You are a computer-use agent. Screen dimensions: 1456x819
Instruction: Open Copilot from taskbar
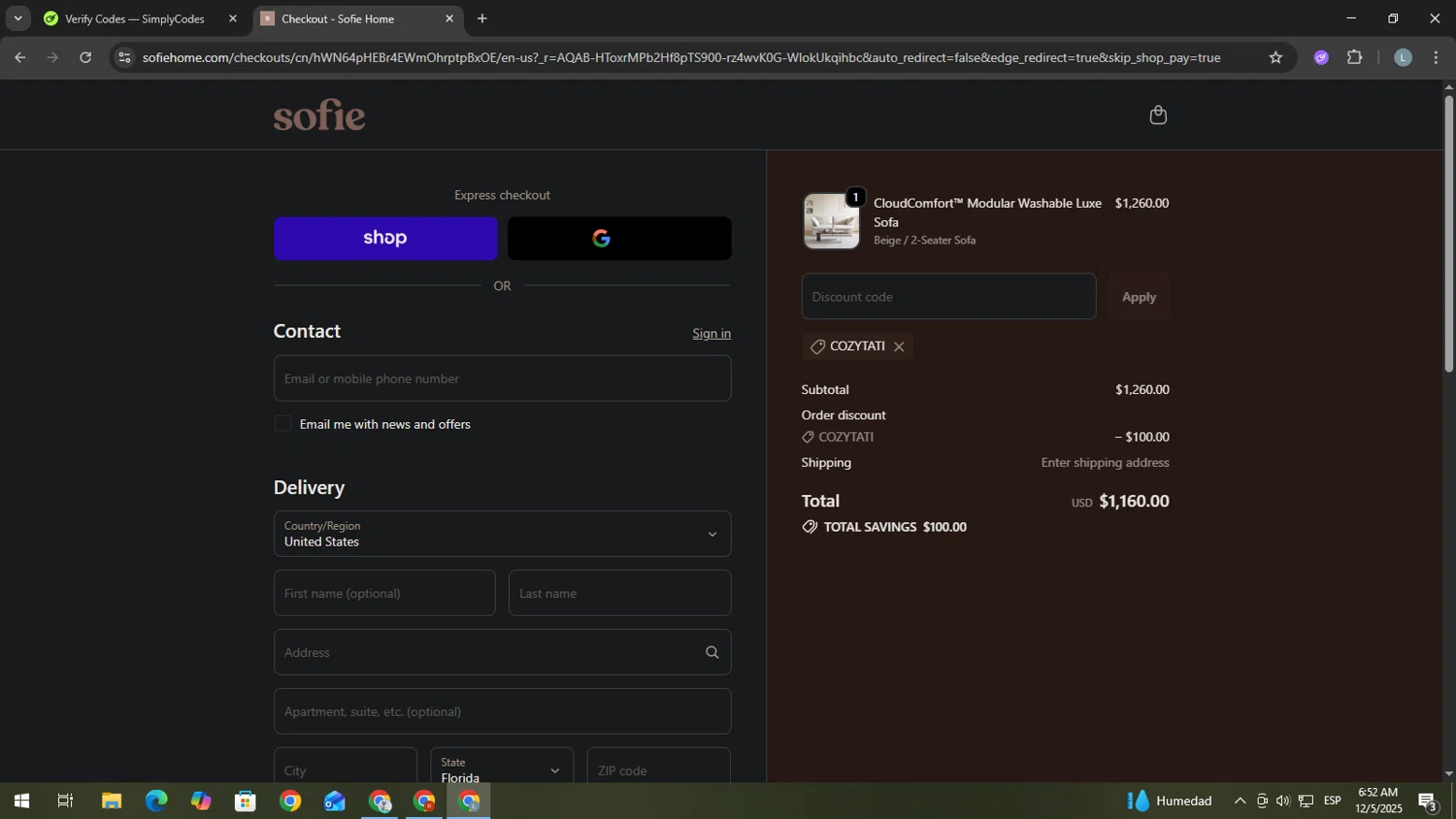click(201, 801)
